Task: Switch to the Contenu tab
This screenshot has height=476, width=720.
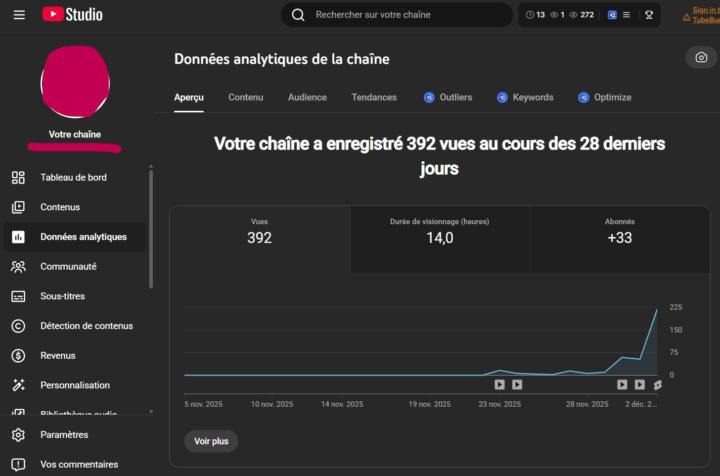Action: click(246, 97)
